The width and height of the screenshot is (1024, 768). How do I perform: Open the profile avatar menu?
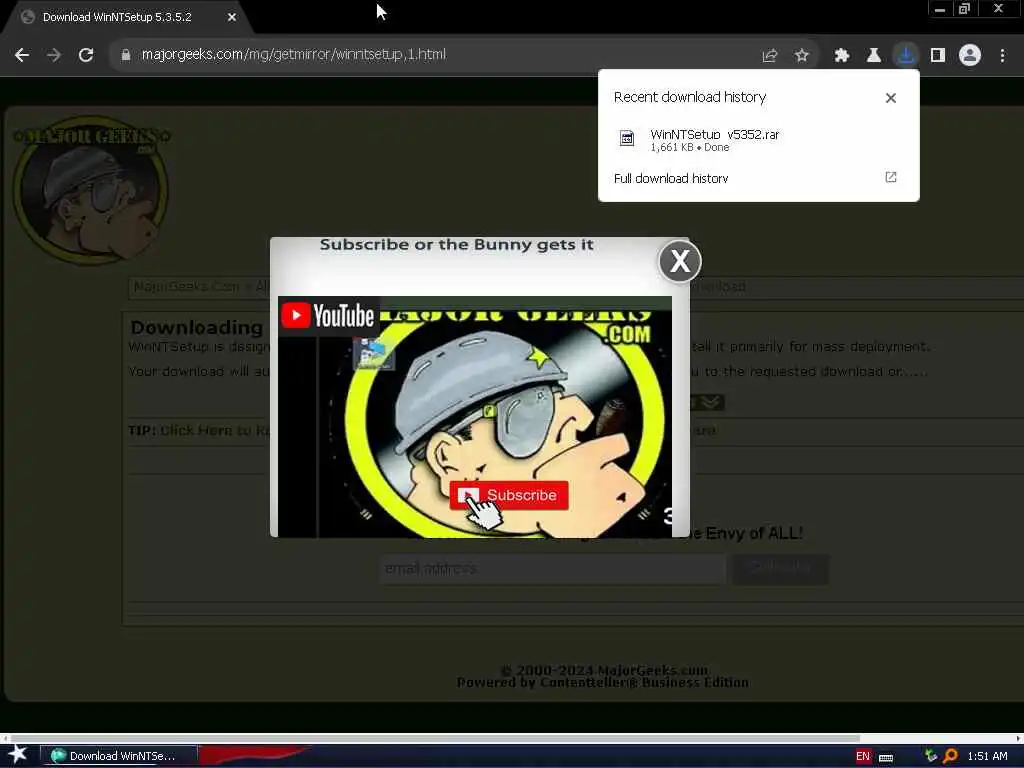[x=970, y=56]
